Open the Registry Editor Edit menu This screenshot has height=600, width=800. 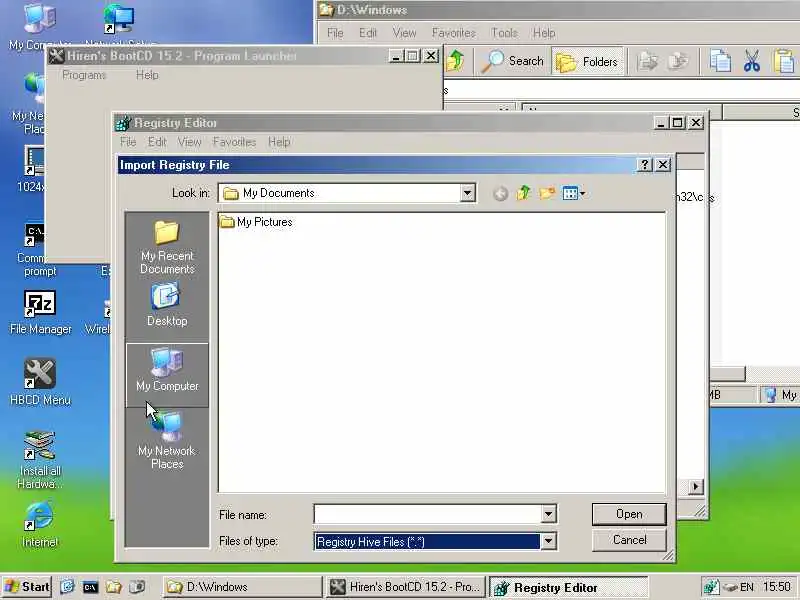157,142
